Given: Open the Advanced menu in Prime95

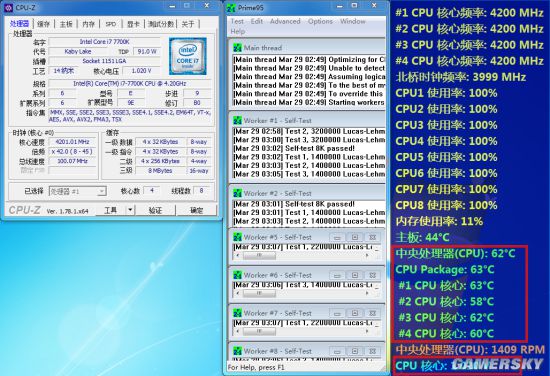Looking at the screenshot, I should coord(285,21).
